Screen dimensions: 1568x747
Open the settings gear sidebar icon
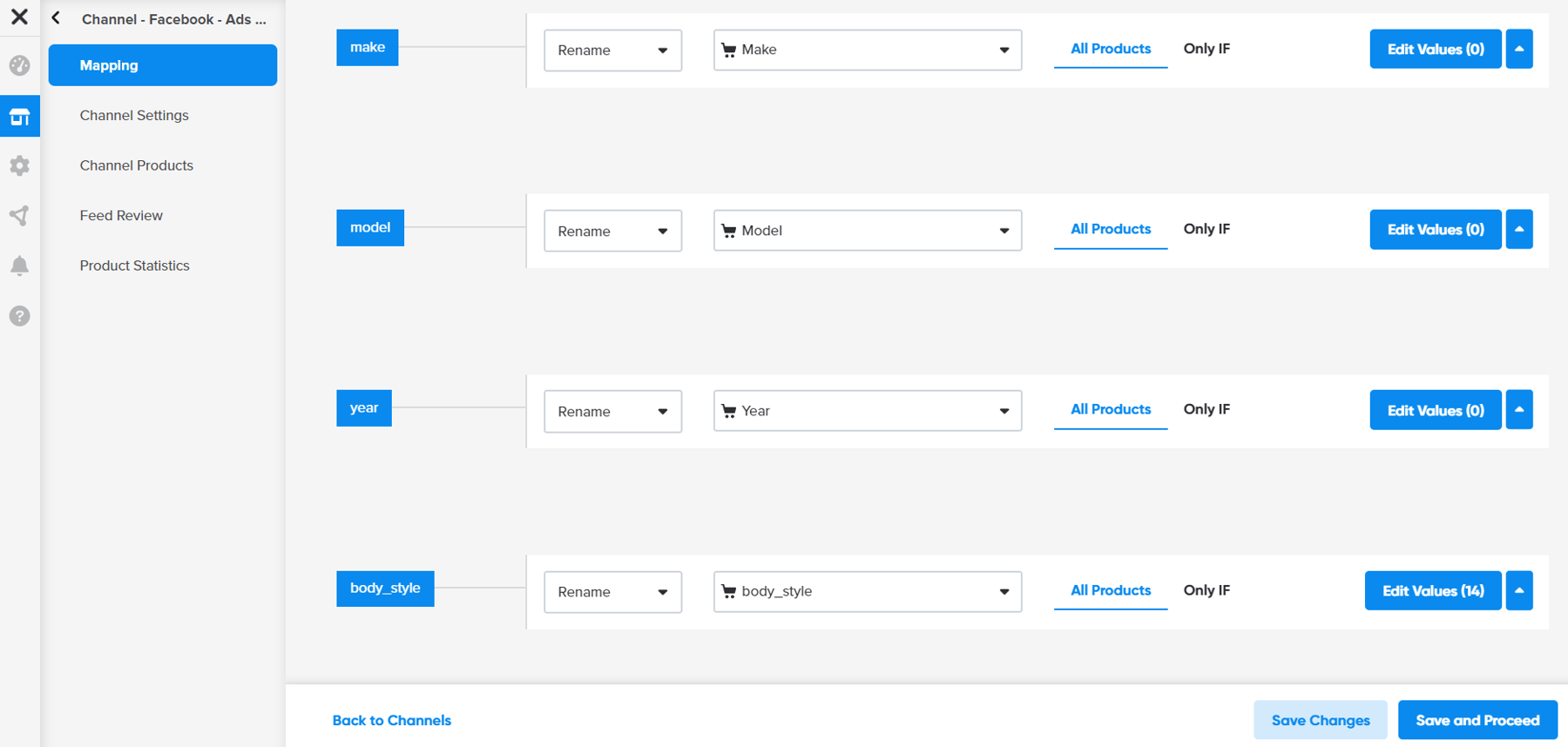19,165
